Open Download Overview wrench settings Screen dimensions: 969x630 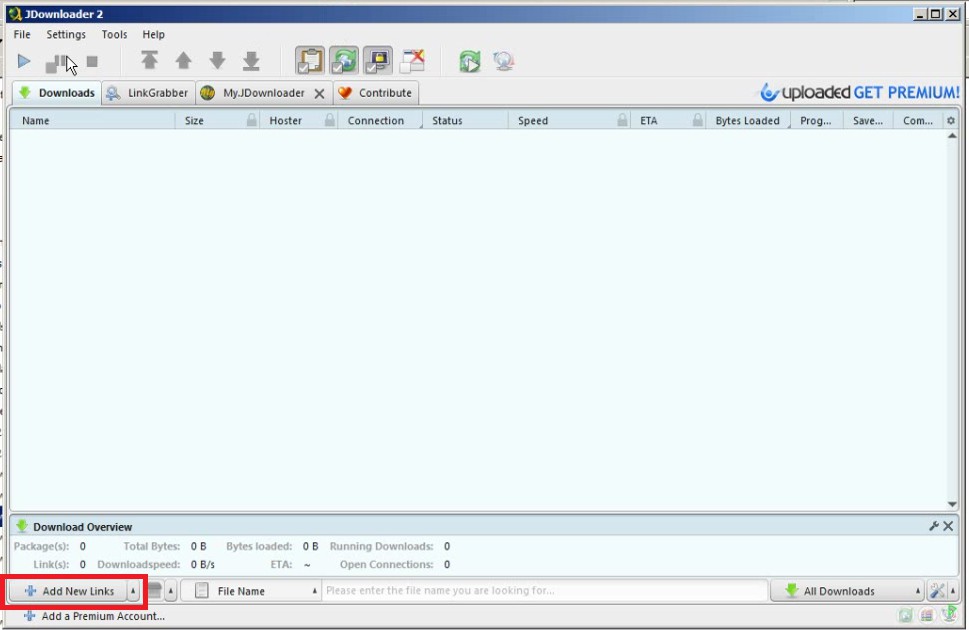(934, 526)
